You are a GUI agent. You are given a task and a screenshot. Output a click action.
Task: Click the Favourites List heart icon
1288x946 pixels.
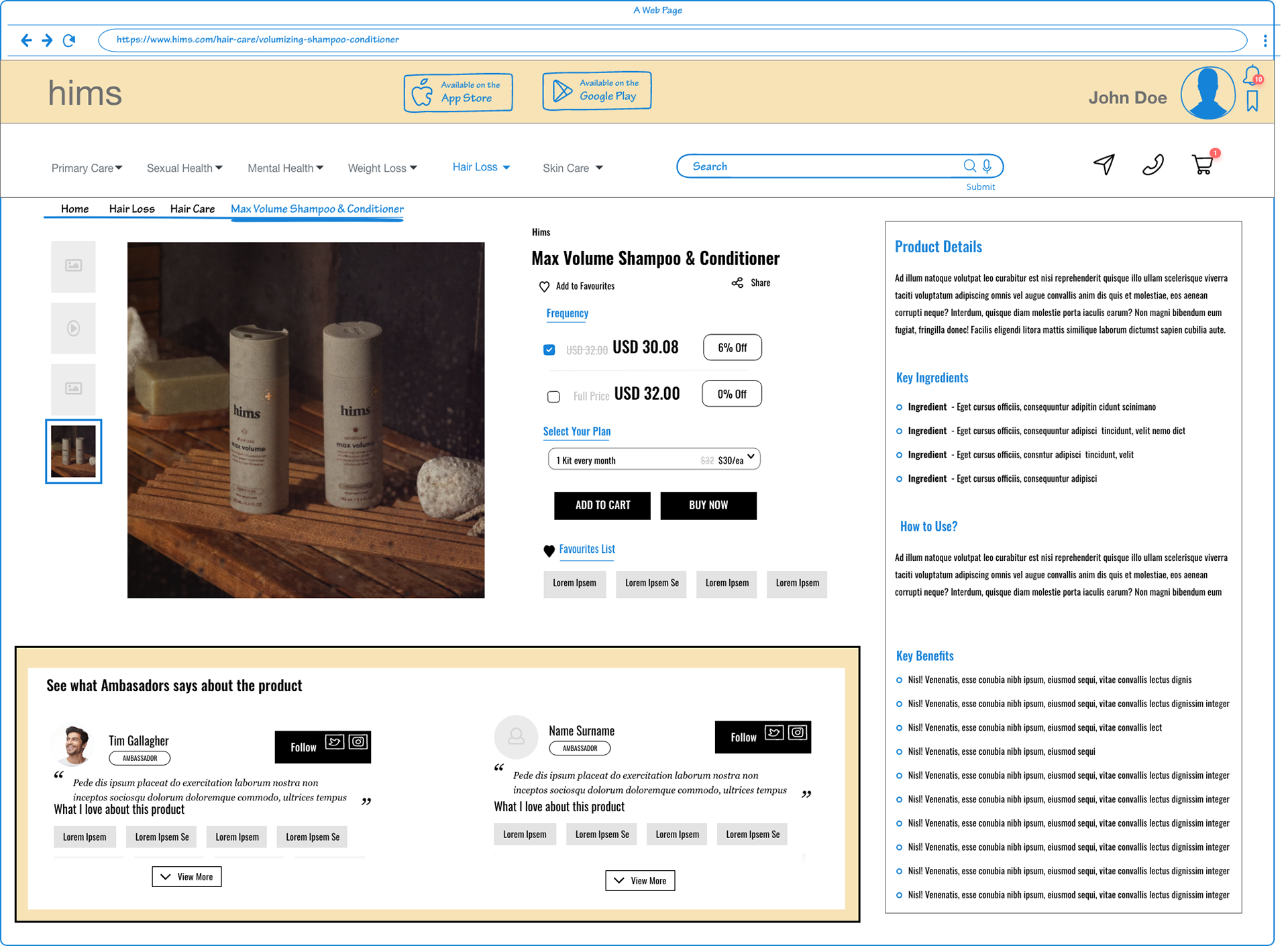(549, 551)
